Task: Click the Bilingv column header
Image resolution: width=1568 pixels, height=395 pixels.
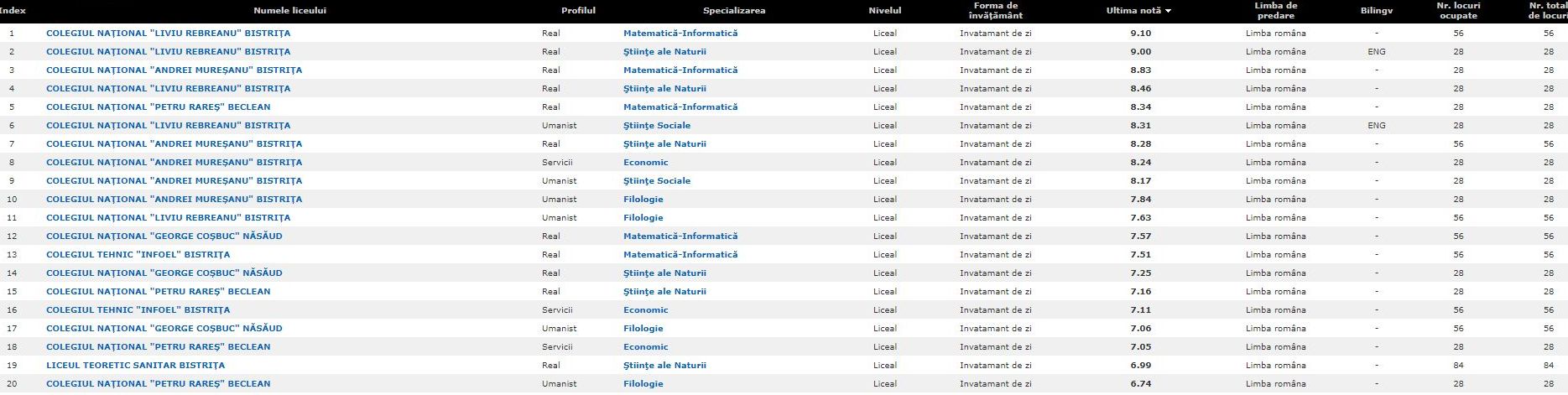Action: [1376, 11]
